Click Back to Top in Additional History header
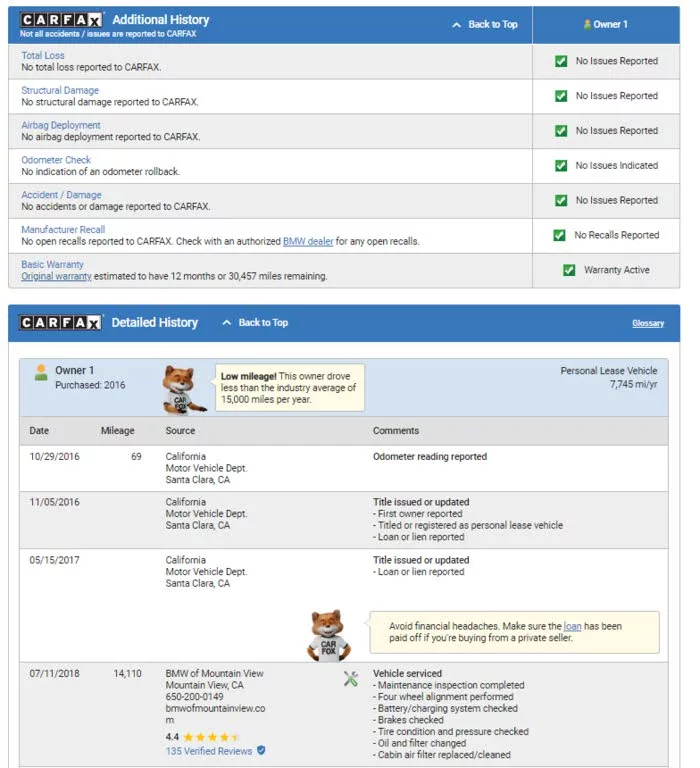The image size is (700, 768). click(x=484, y=24)
